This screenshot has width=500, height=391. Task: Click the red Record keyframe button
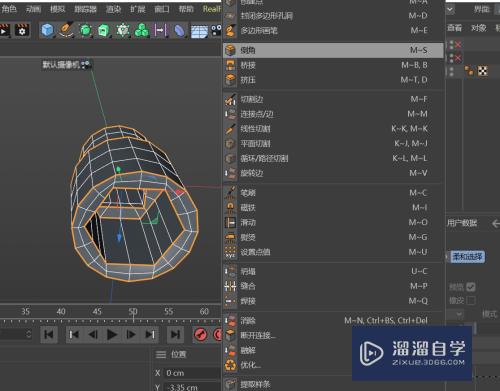tap(200, 334)
